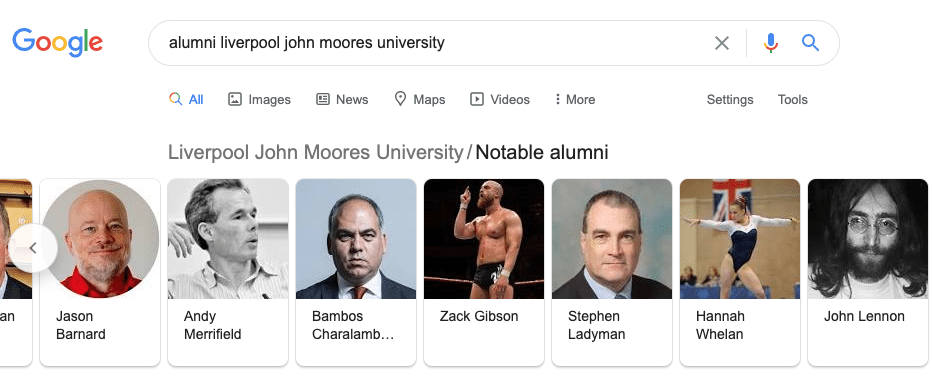932x377 pixels.
Task: Click the Google logo
Action: 58,42
